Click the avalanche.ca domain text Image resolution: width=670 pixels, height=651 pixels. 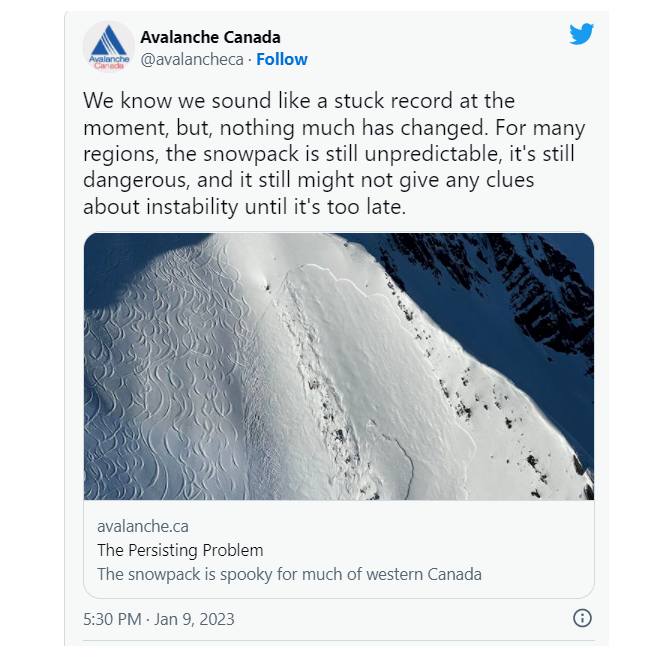pyautogui.click(x=143, y=526)
